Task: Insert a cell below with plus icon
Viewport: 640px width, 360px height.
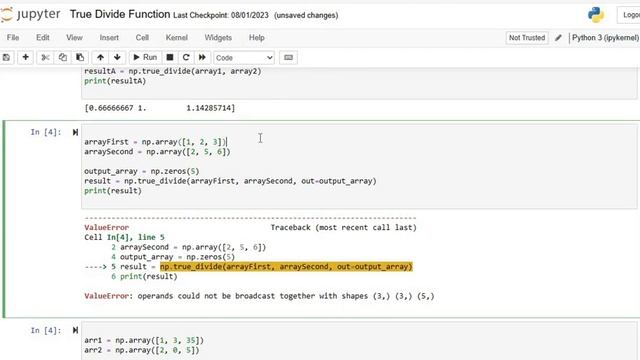Action: 25,58
